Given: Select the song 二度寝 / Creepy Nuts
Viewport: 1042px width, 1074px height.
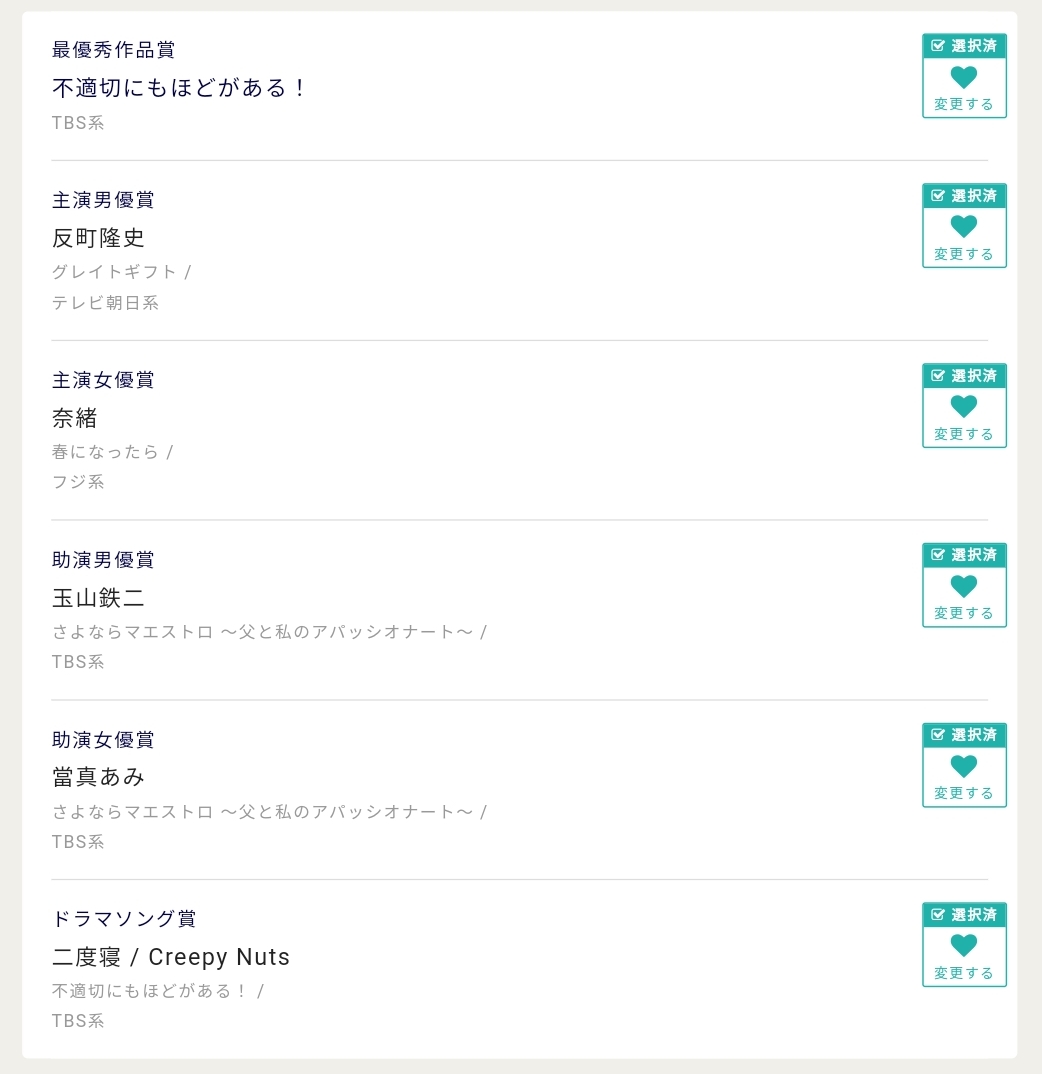Looking at the screenshot, I should pos(171,957).
